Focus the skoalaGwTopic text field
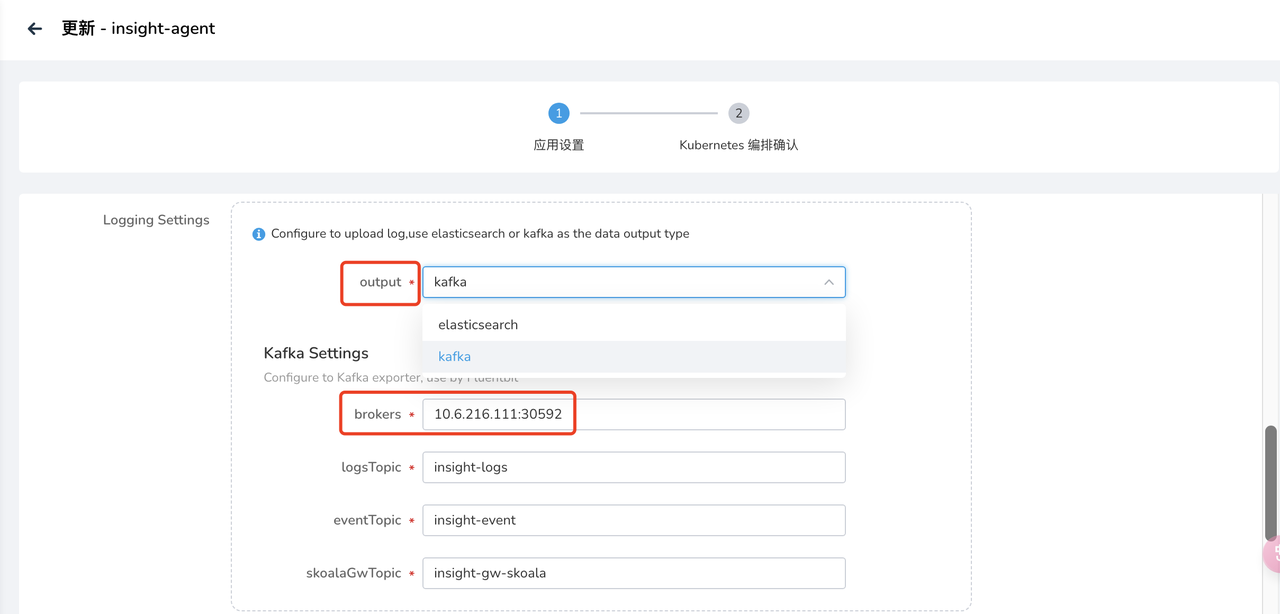This screenshot has height=614, width=1280. click(x=633, y=573)
